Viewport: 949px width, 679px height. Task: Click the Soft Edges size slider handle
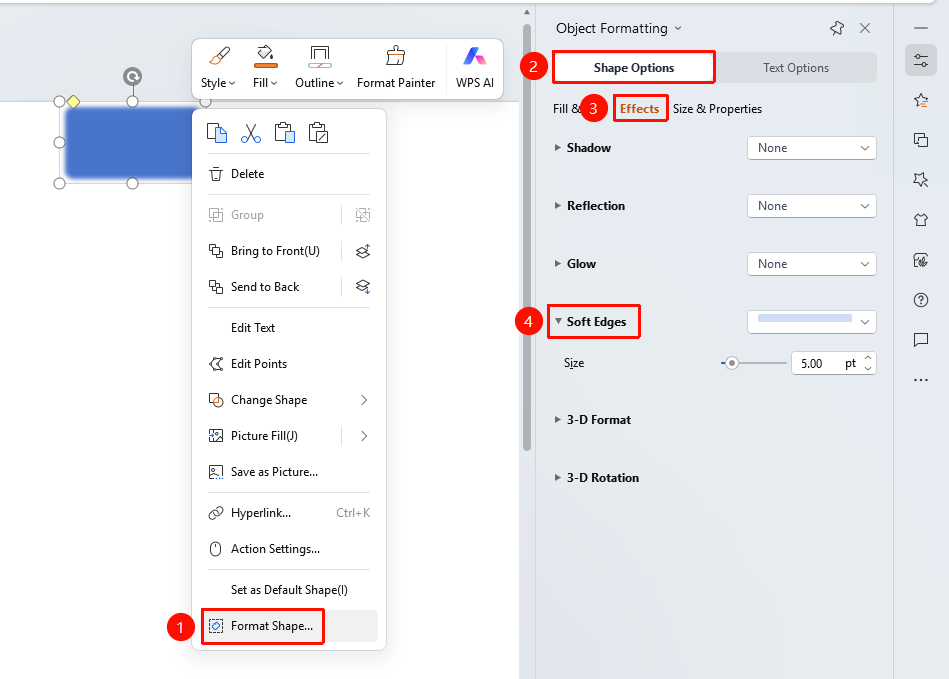point(732,363)
